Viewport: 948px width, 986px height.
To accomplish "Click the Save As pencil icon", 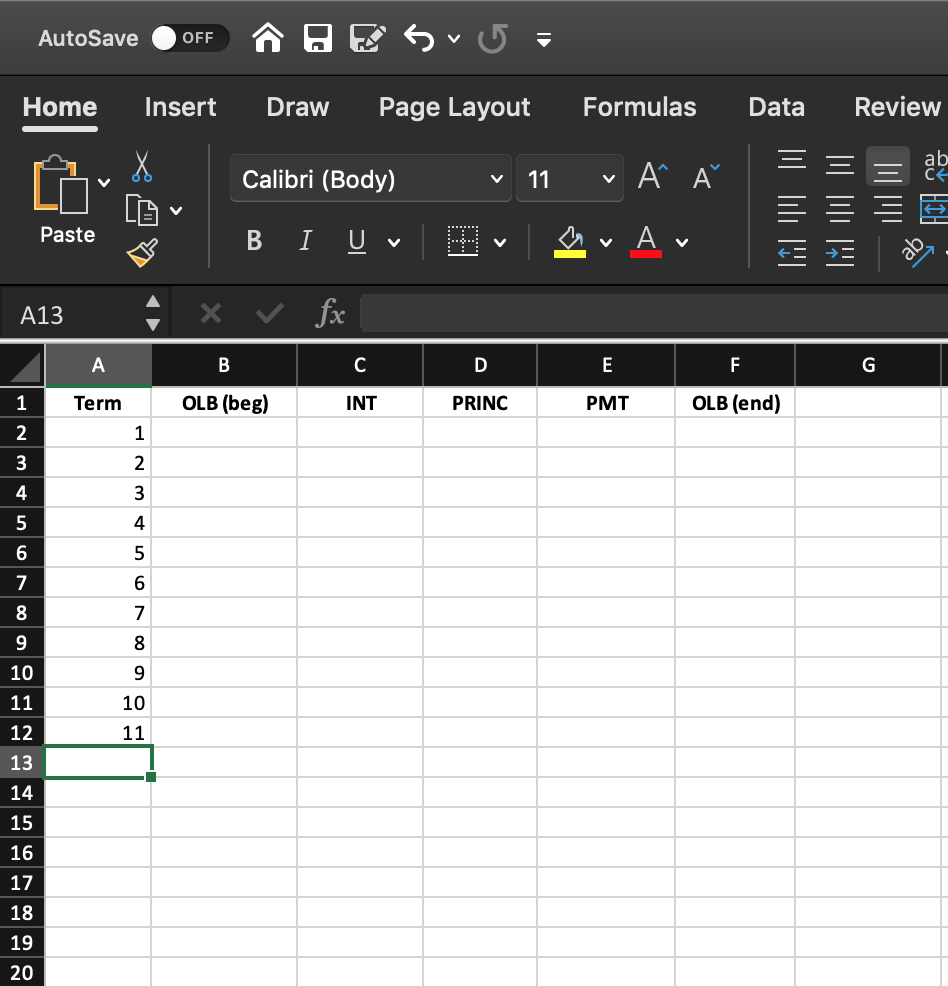I will (x=367, y=38).
